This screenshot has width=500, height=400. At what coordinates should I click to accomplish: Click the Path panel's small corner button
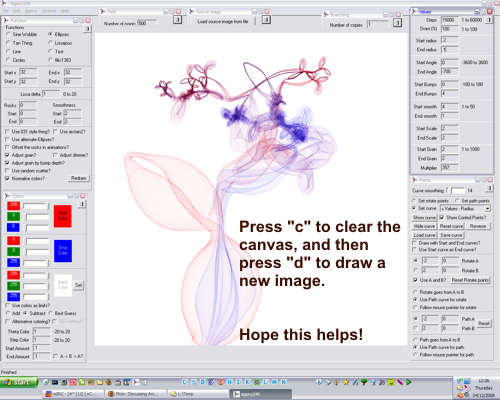click(x=178, y=20)
